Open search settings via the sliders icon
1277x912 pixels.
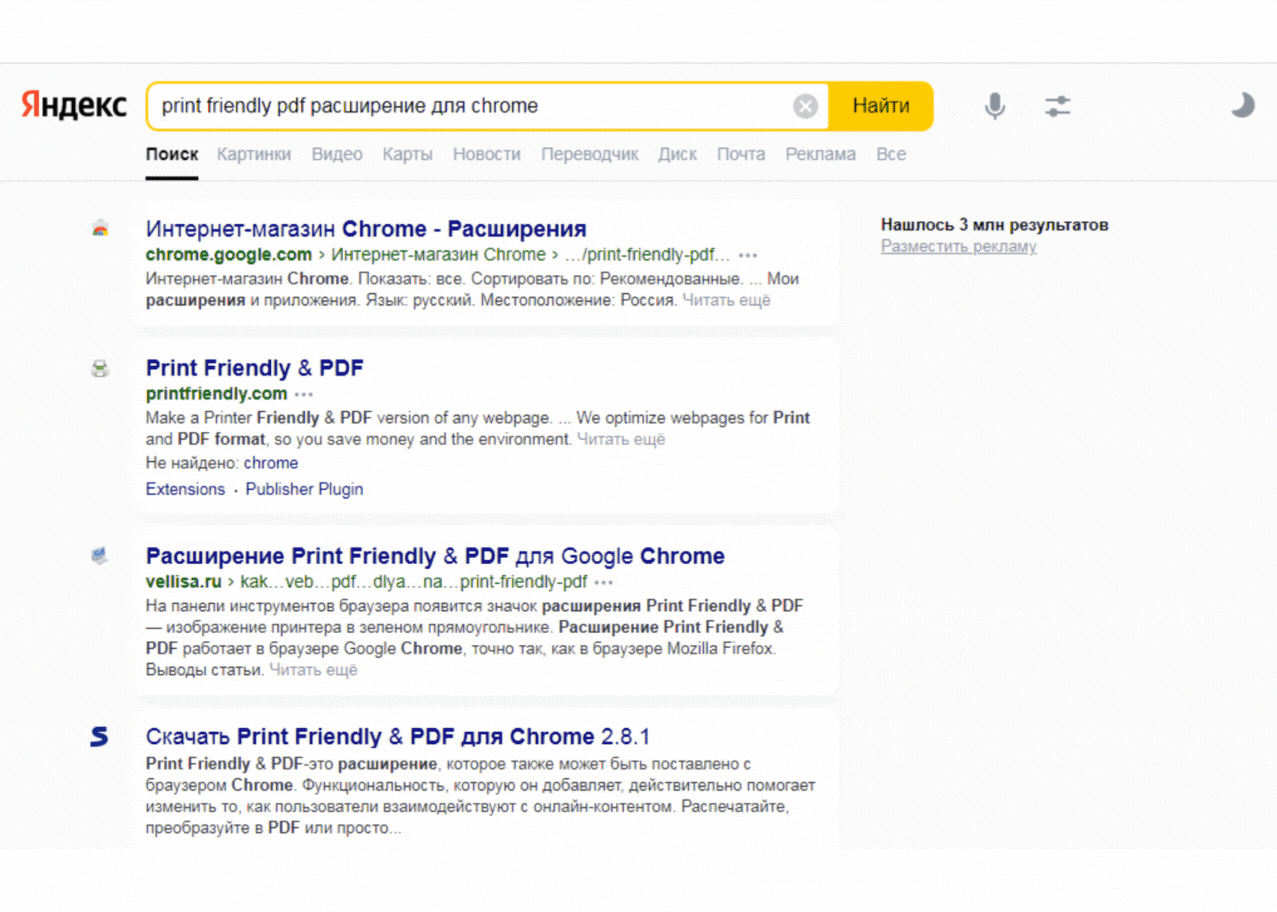pyautogui.click(x=1058, y=106)
